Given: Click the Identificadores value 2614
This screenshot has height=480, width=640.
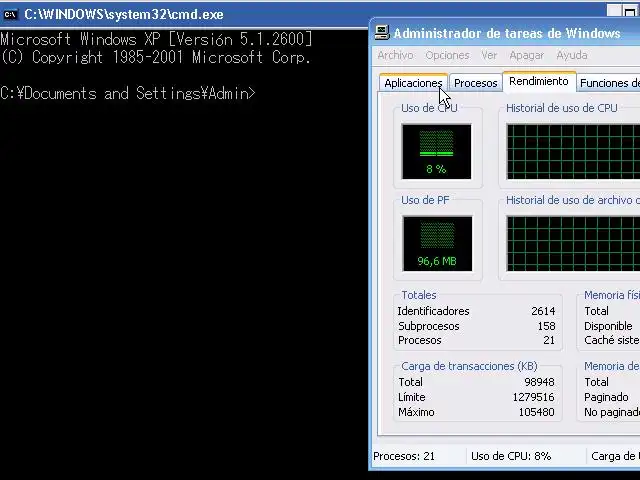Looking at the screenshot, I should pyautogui.click(x=543, y=311).
